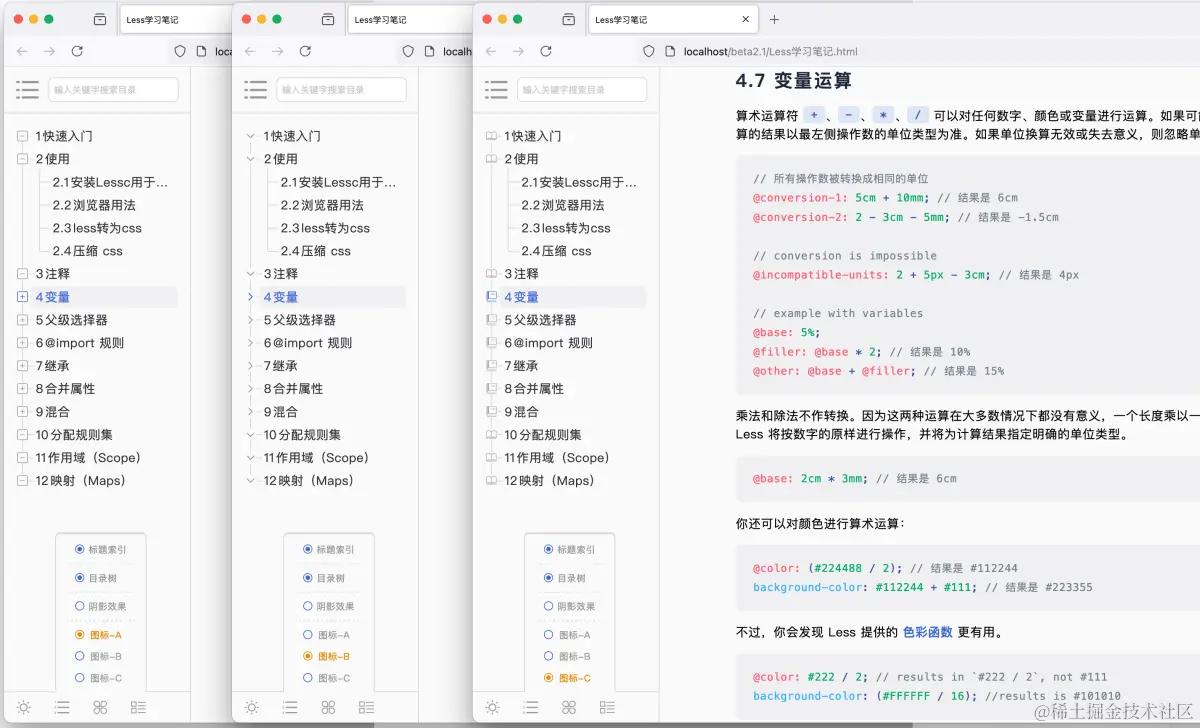Screen dimensions: 1200x728
Task: Expand the 8合并属性 chevron in the middle window
Action: click(x=250, y=389)
